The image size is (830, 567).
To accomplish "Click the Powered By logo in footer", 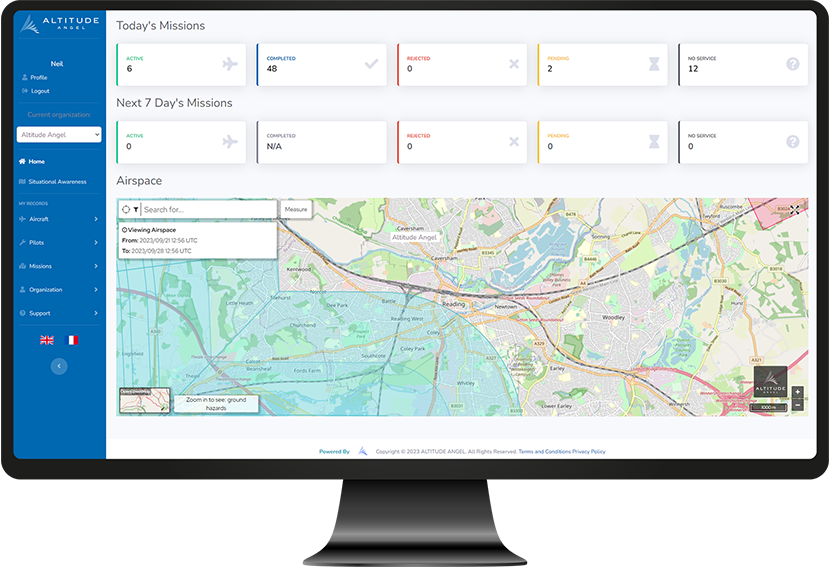I will coord(363,451).
